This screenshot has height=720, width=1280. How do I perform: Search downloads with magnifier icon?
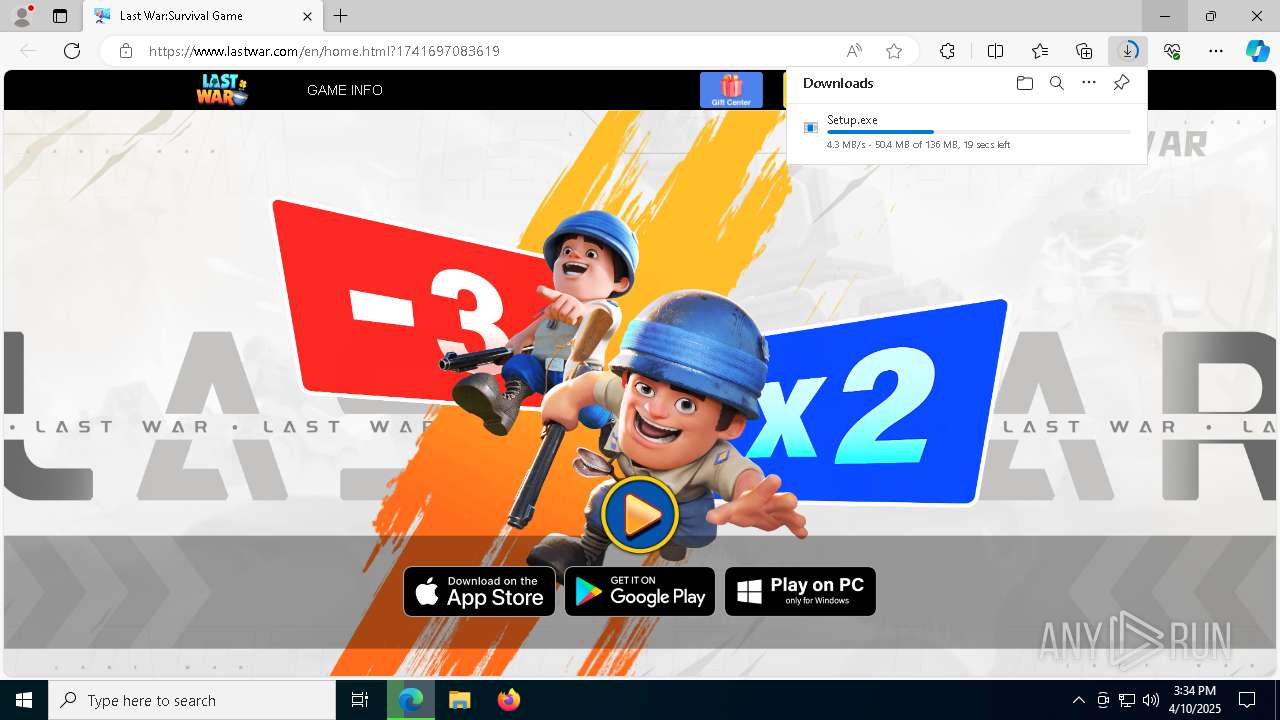(1056, 83)
